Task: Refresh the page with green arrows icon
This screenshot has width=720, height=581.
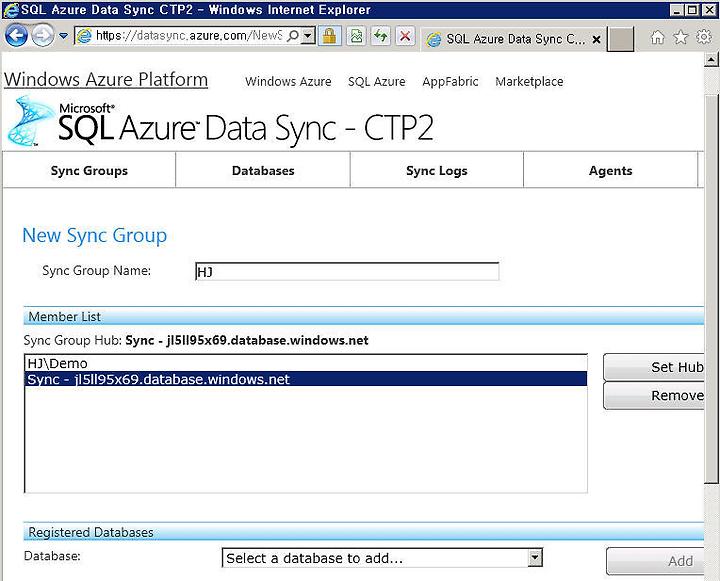Action: tap(381, 36)
